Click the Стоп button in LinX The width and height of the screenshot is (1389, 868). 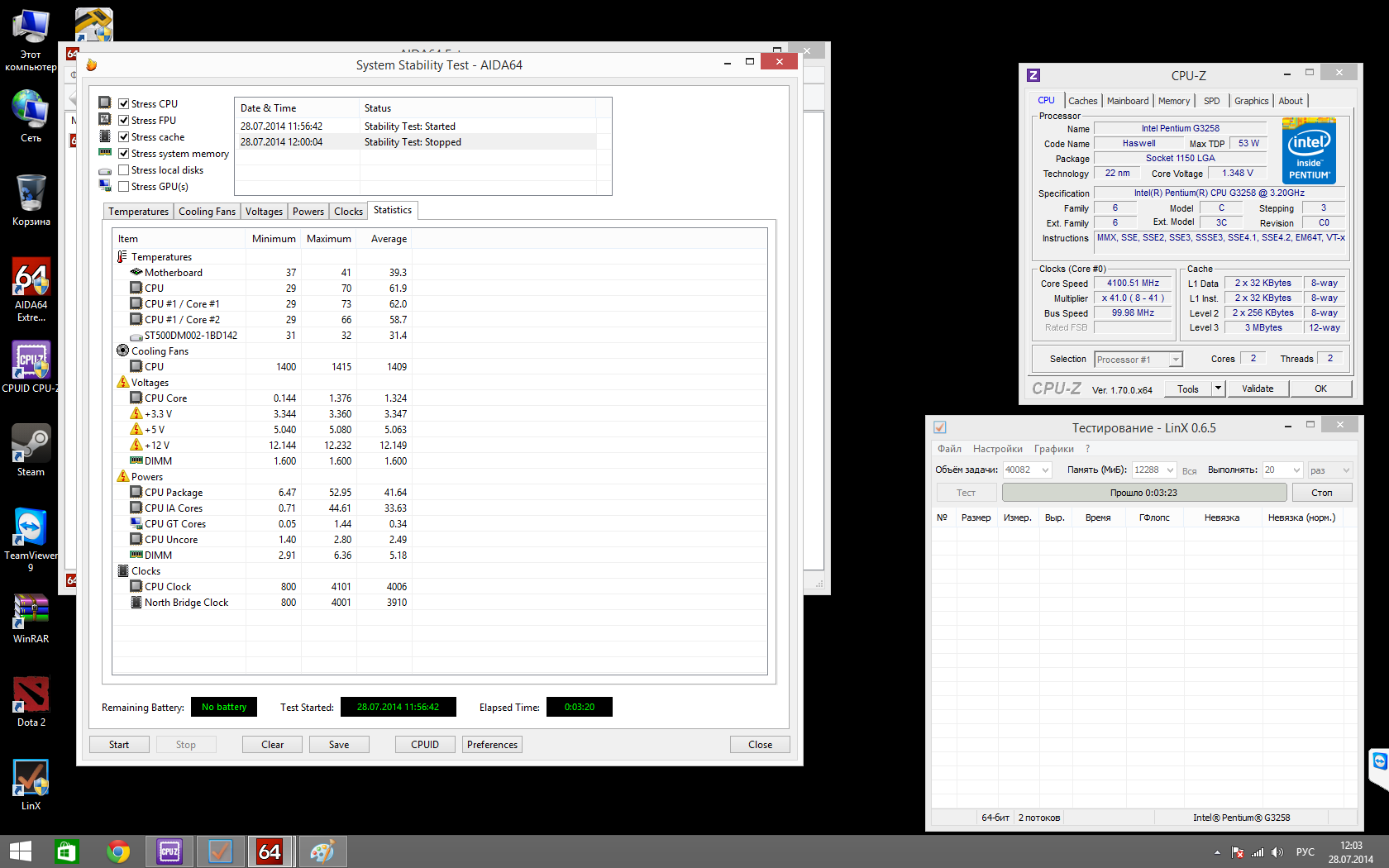pyautogui.click(x=1322, y=493)
